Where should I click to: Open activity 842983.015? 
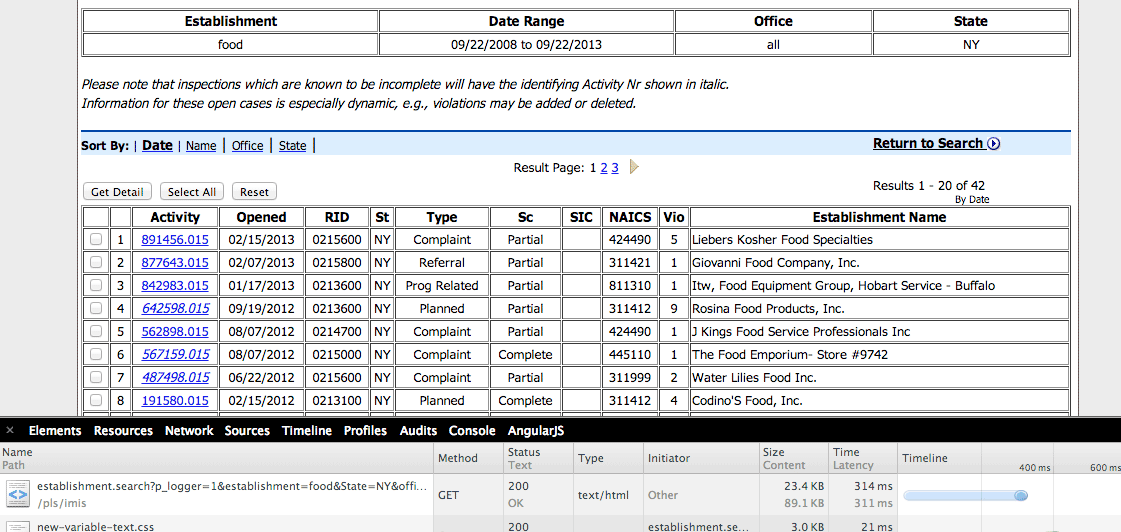[175, 285]
